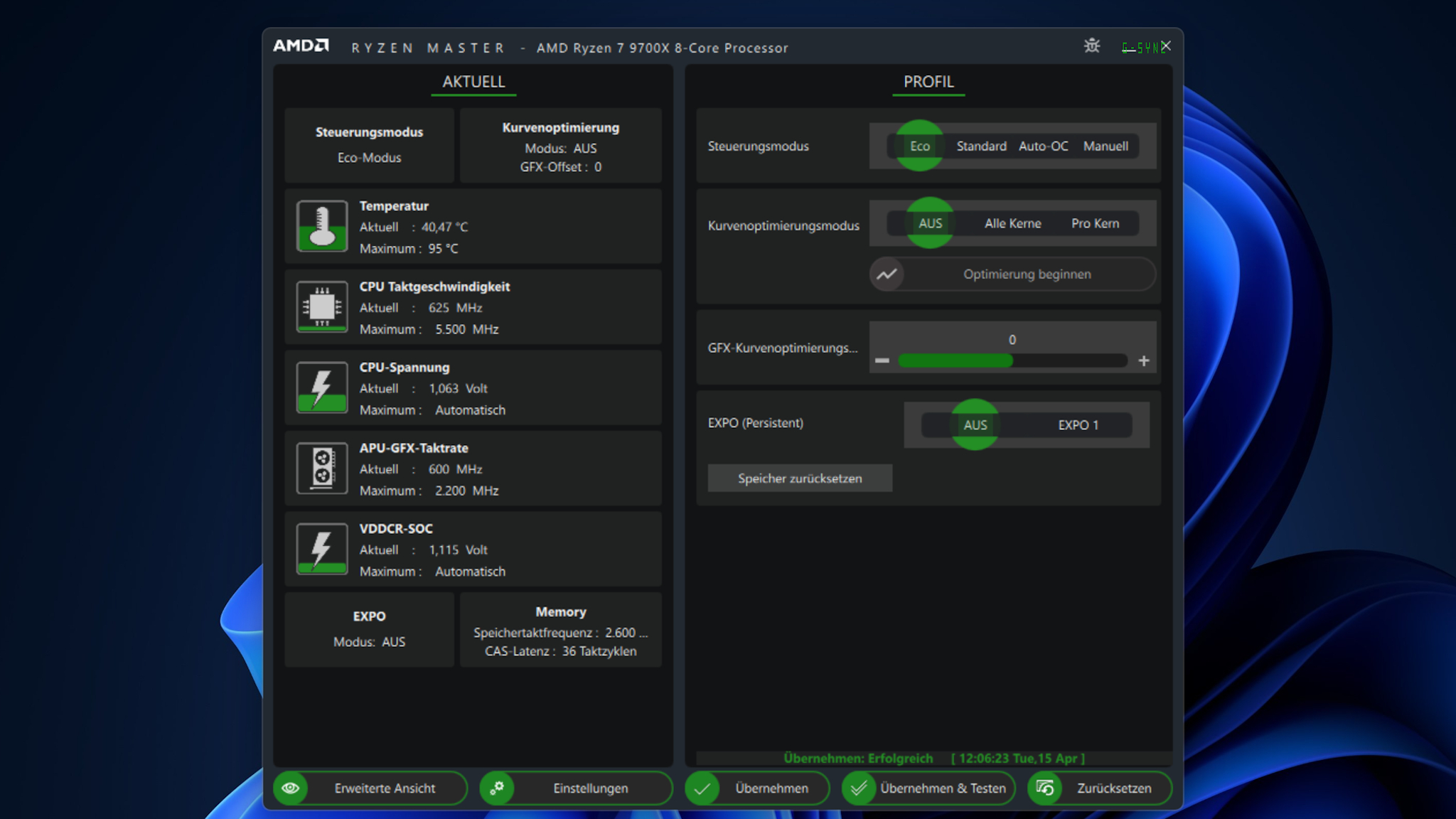Select Standard control mode
Screen dimensions: 1456x819
pos(981,146)
